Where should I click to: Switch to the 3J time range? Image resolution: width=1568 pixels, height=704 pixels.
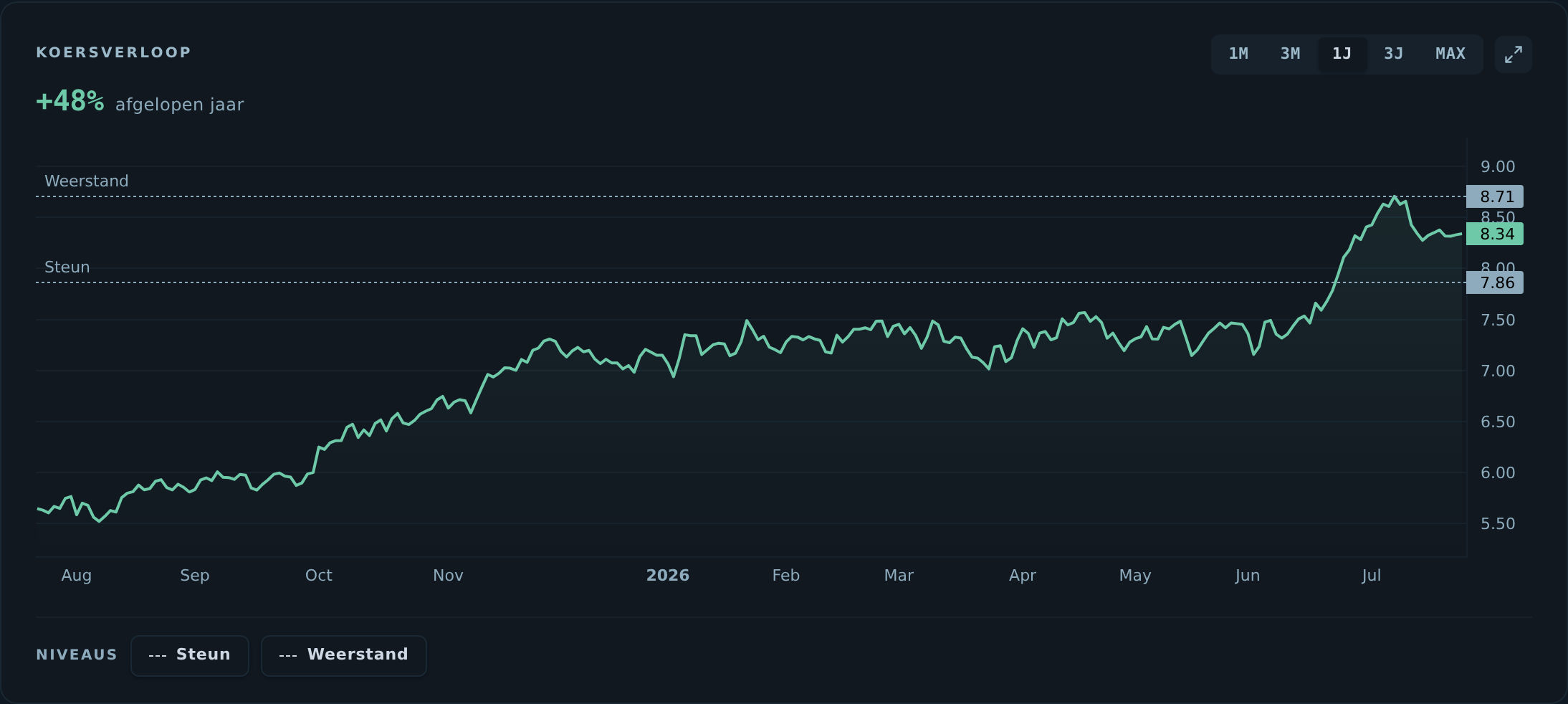(1393, 54)
